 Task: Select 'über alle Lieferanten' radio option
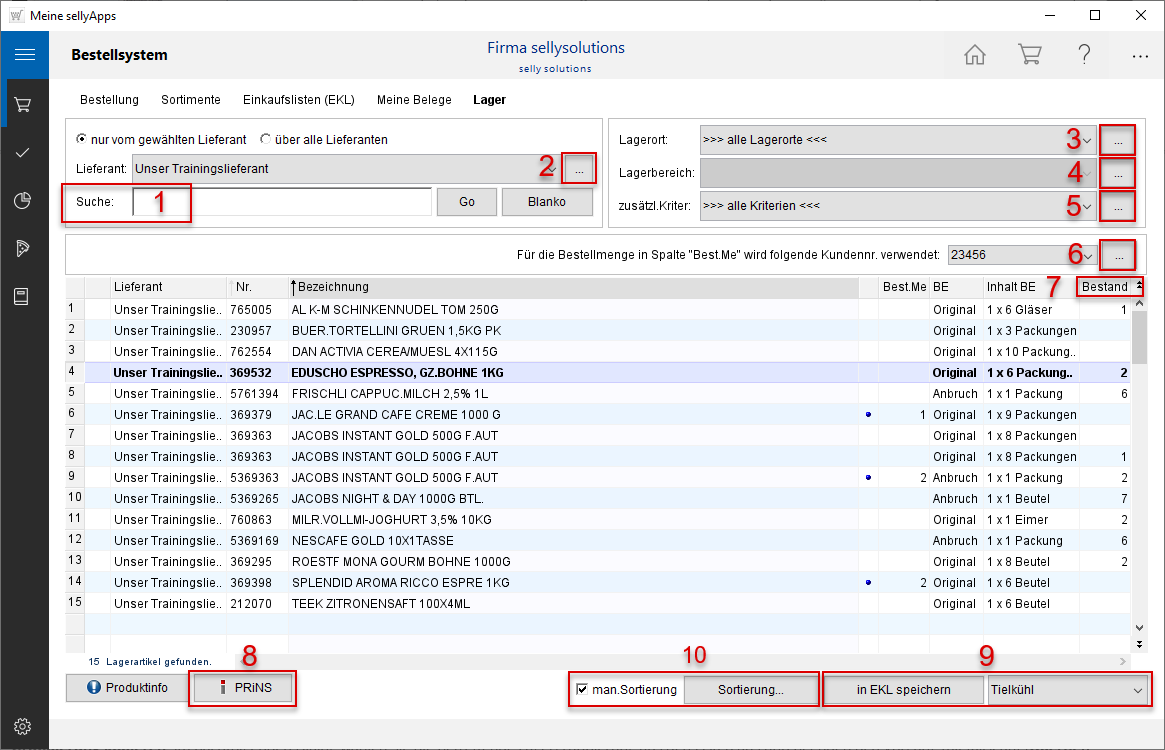[x=266, y=140]
